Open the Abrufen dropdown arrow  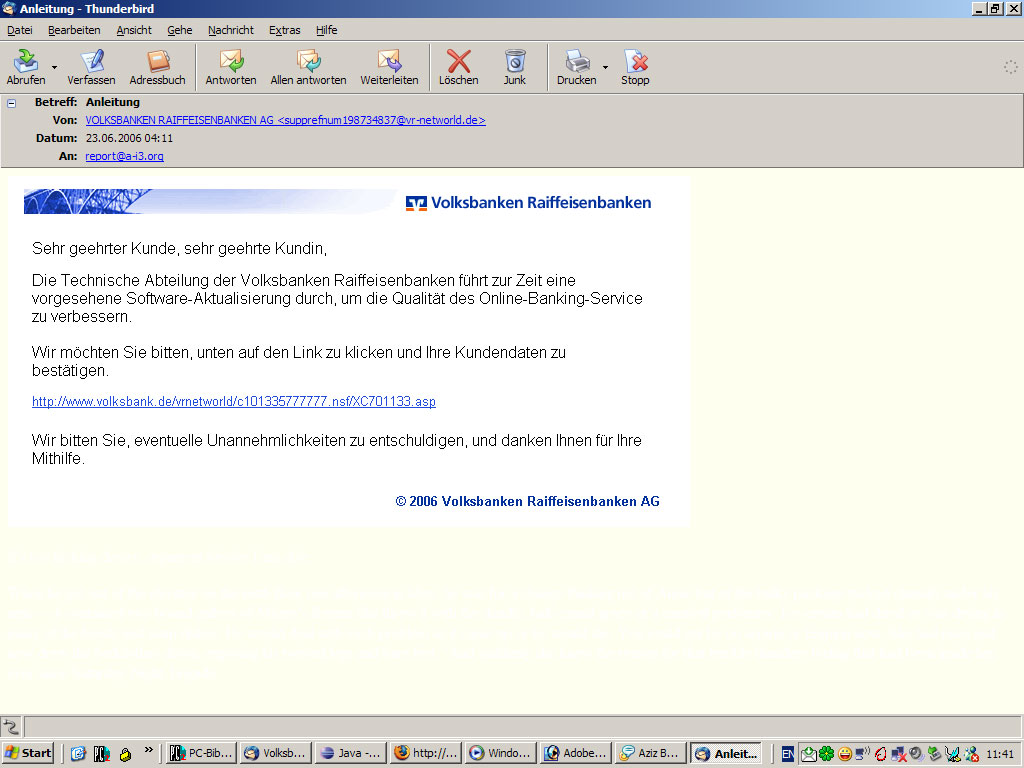55,67
